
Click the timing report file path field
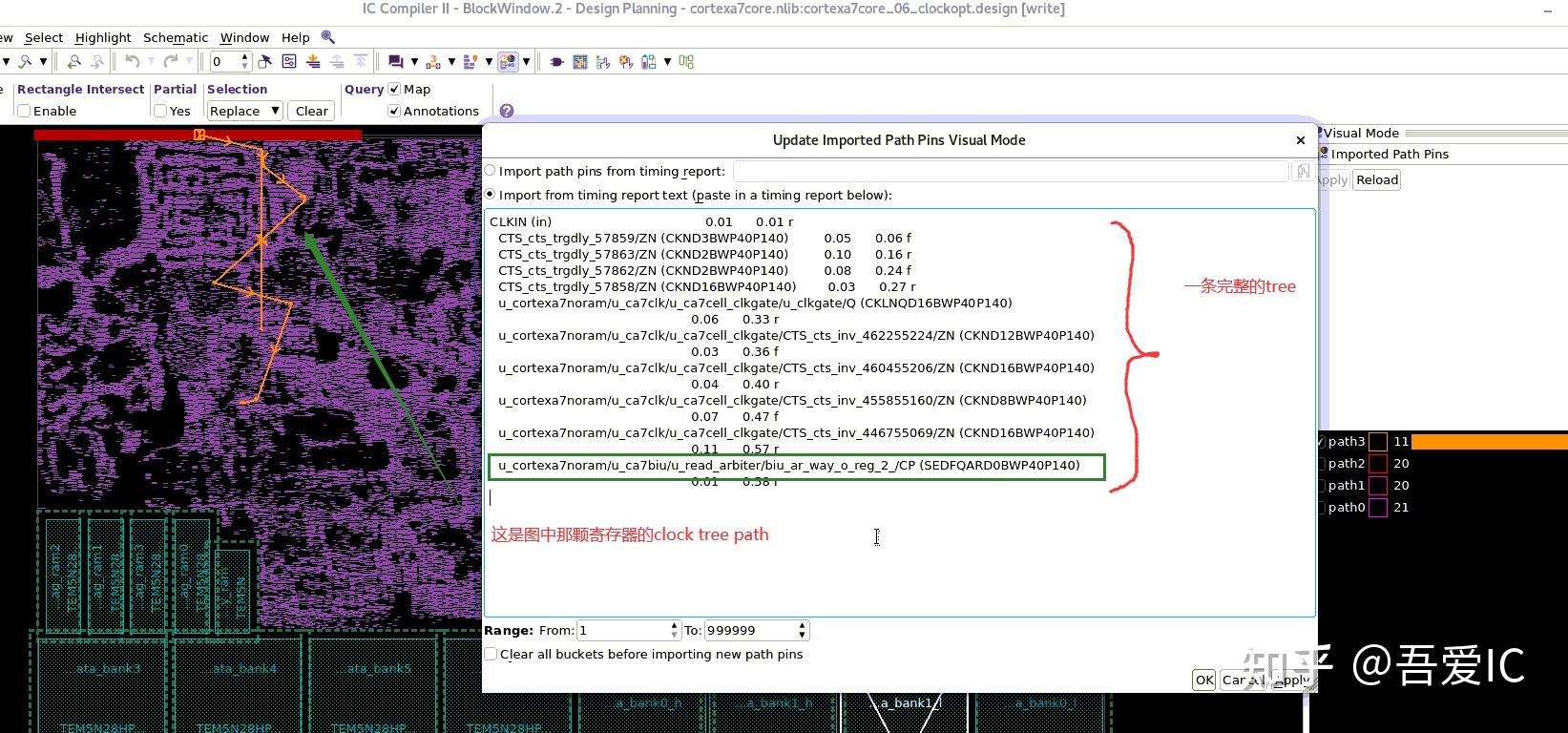tap(1011, 171)
